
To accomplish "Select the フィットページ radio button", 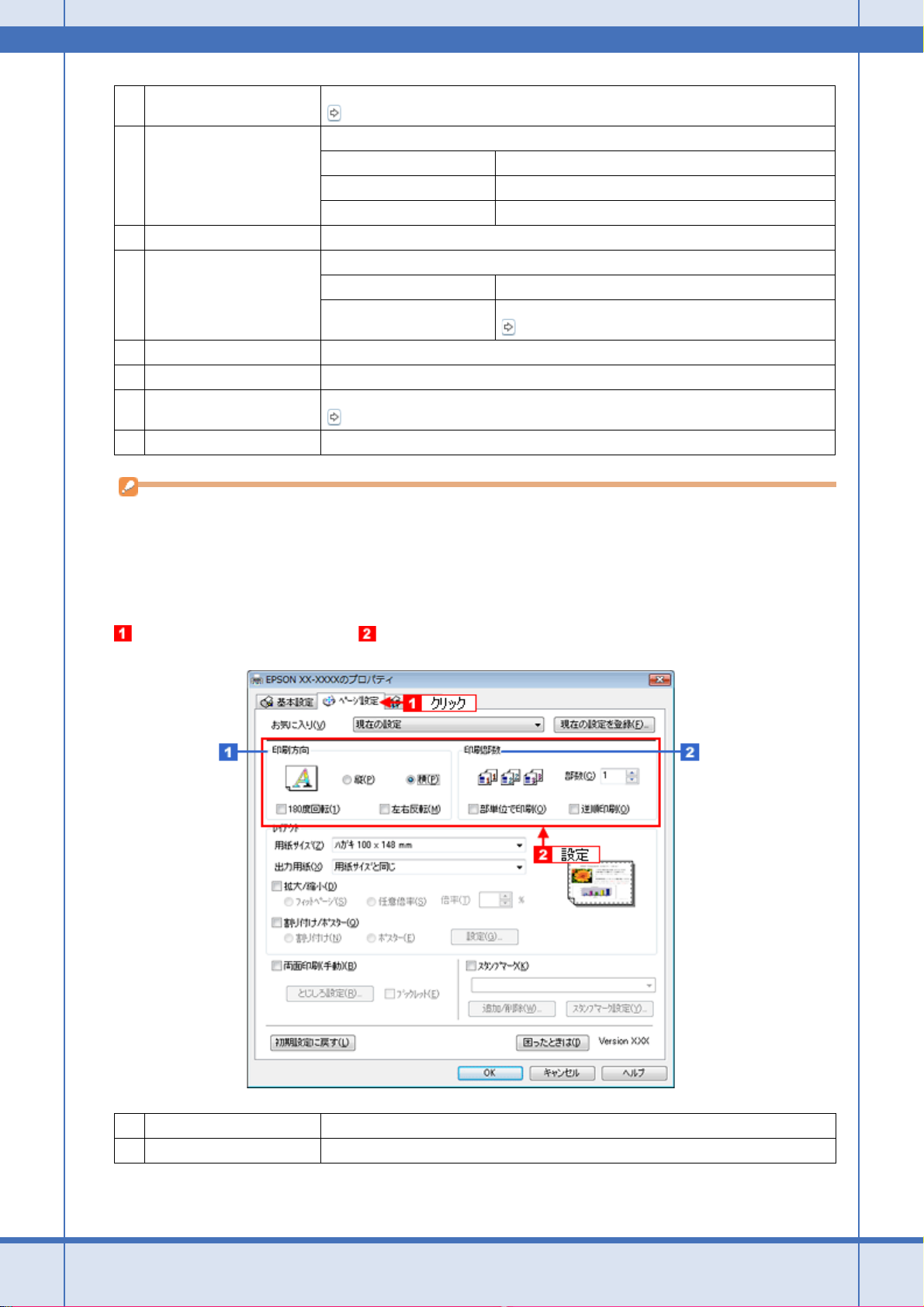I will [x=289, y=901].
